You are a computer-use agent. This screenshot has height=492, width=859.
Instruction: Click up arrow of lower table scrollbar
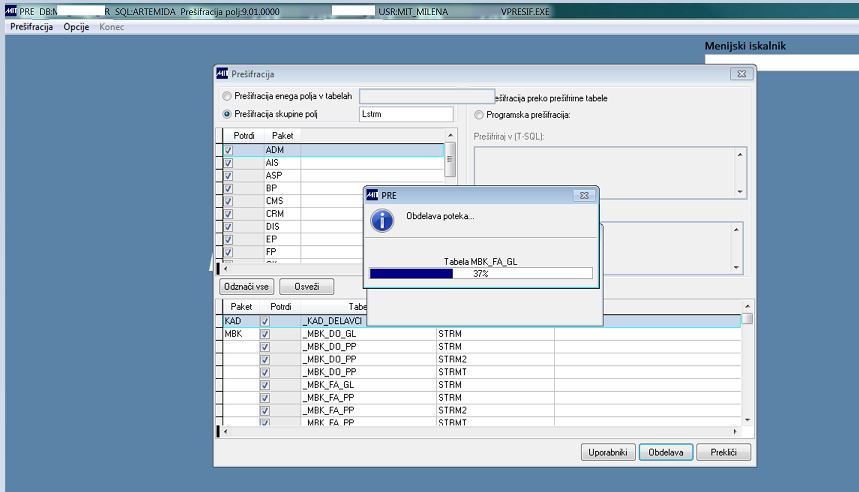click(x=747, y=306)
